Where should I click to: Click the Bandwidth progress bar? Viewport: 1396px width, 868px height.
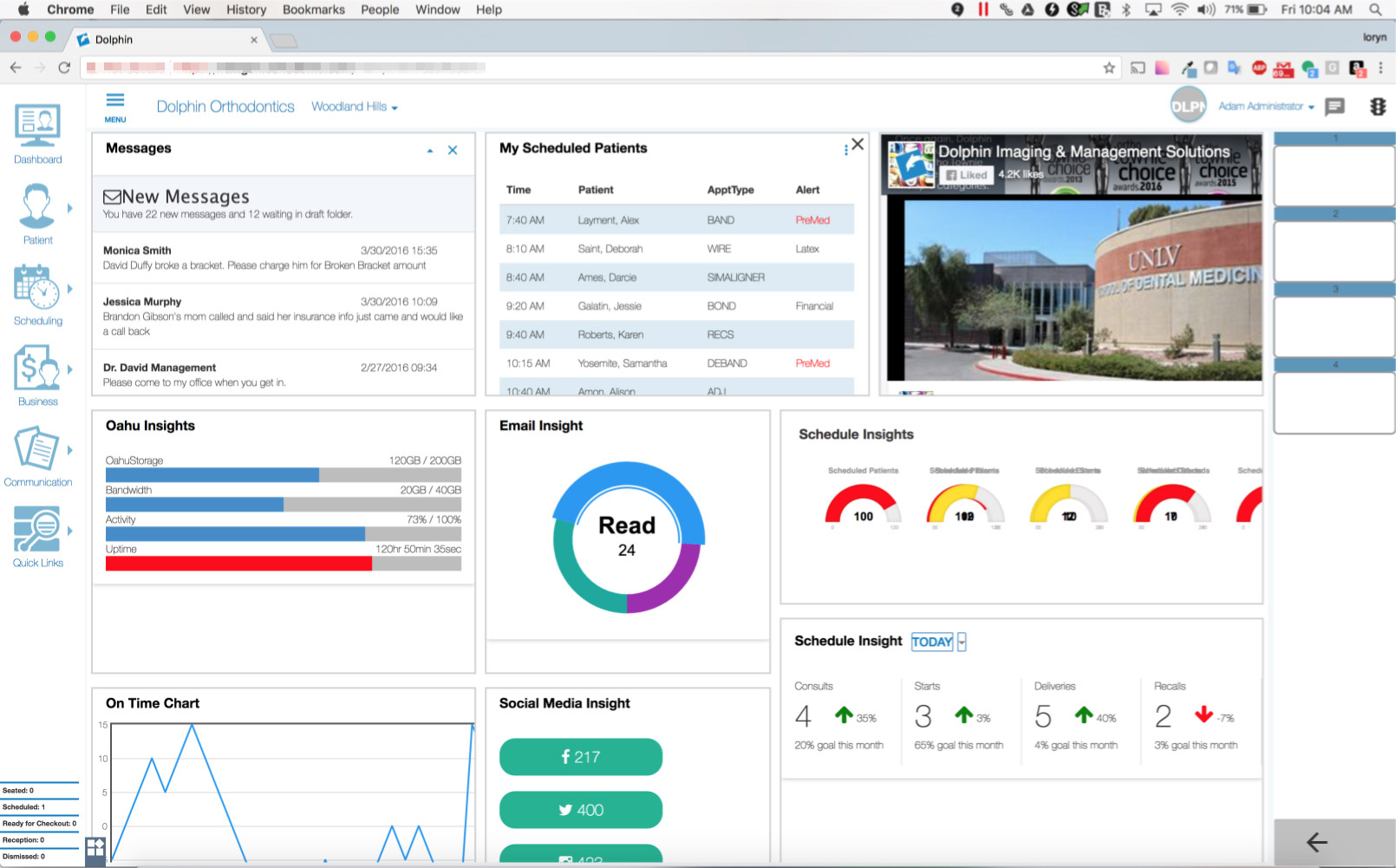coord(284,505)
